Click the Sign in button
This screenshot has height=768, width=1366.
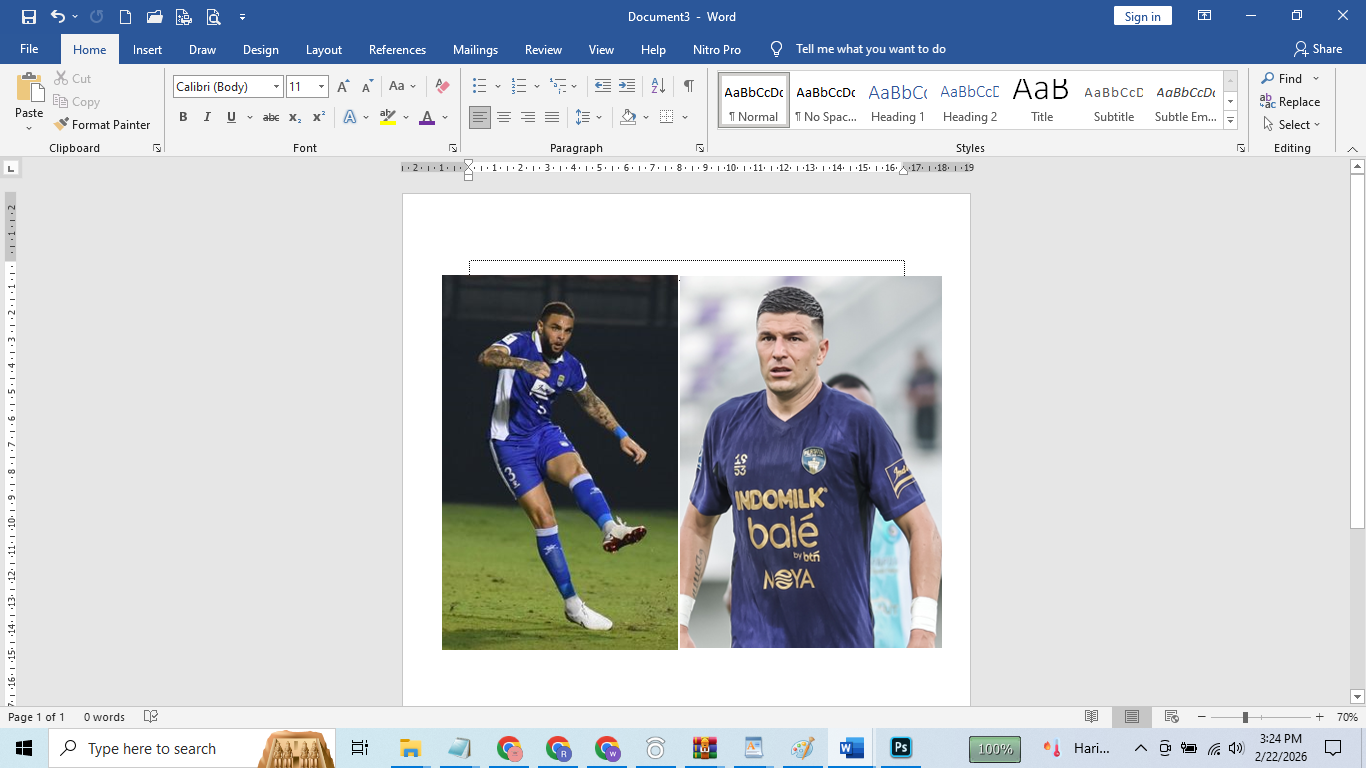point(1142,16)
